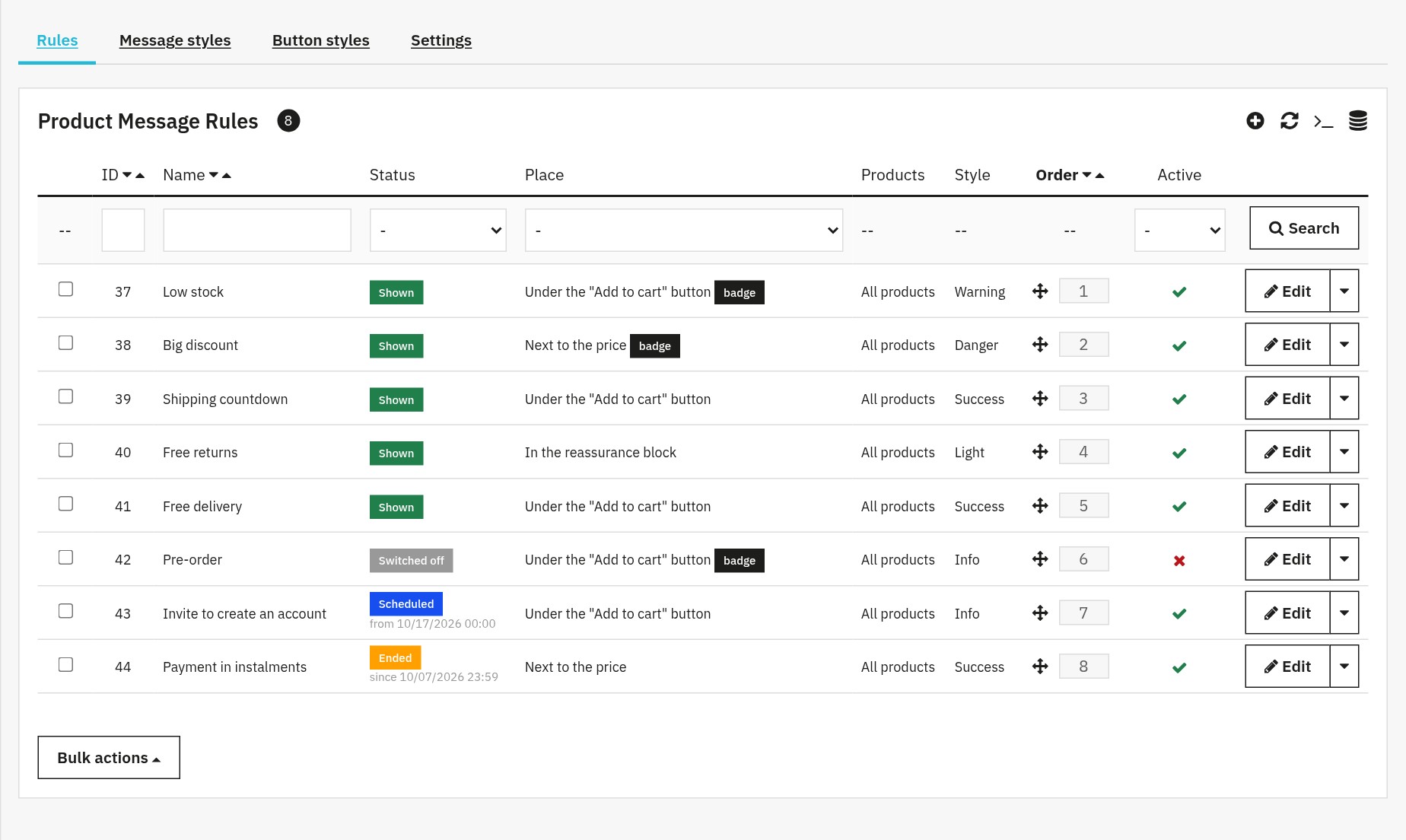Expand actions arrow beside Payment in instalments Edit
1406x840 pixels.
pos(1344,666)
